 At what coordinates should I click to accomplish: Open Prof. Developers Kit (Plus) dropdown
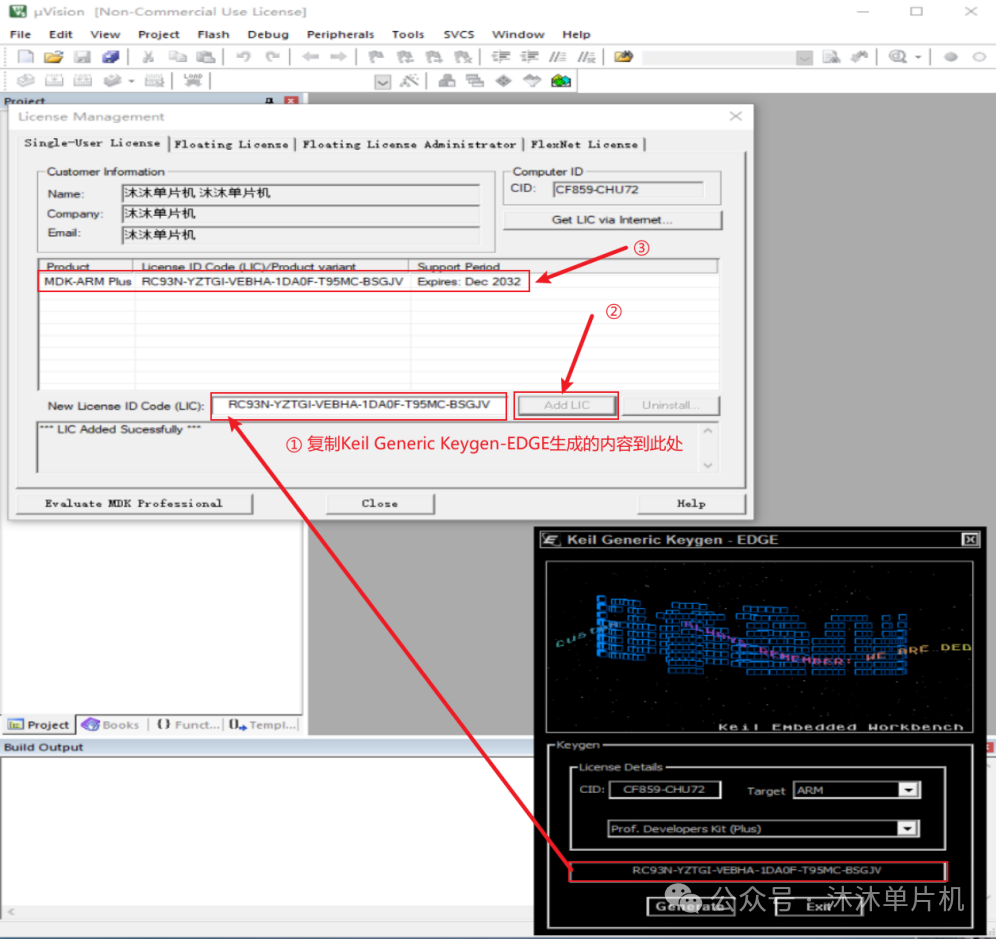click(907, 828)
